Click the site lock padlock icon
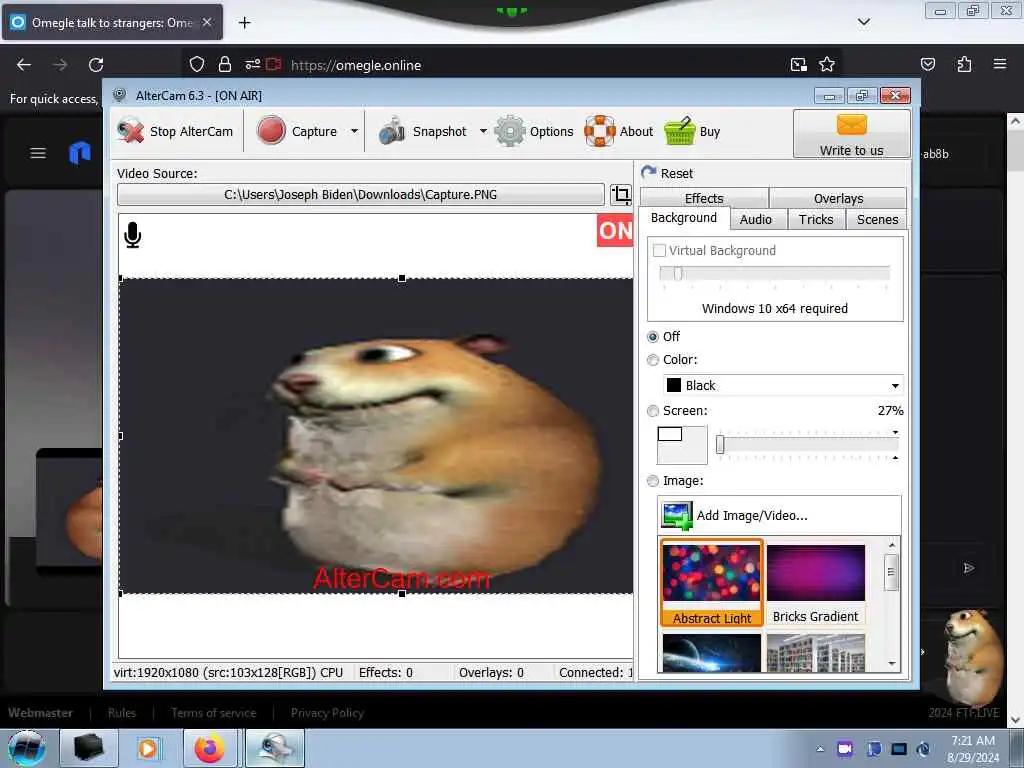This screenshot has height=768, width=1024. click(225, 64)
